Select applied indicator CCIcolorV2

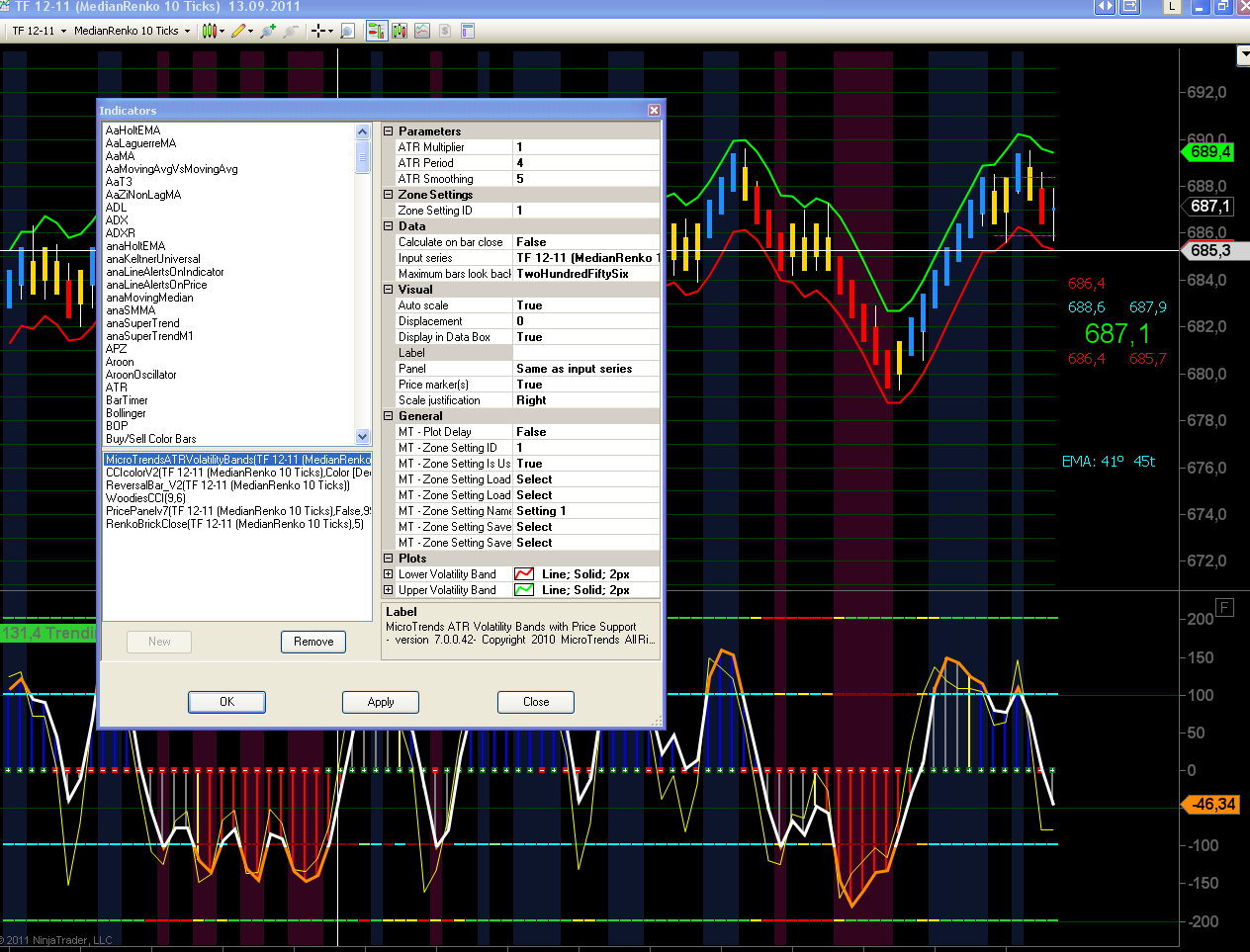[237, 473]
